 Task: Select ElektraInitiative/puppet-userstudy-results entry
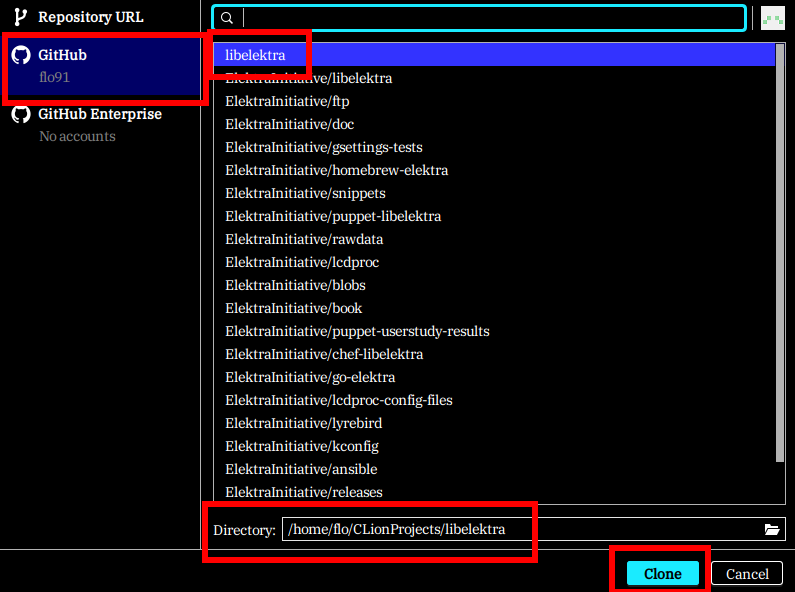(x=357, y=331)
